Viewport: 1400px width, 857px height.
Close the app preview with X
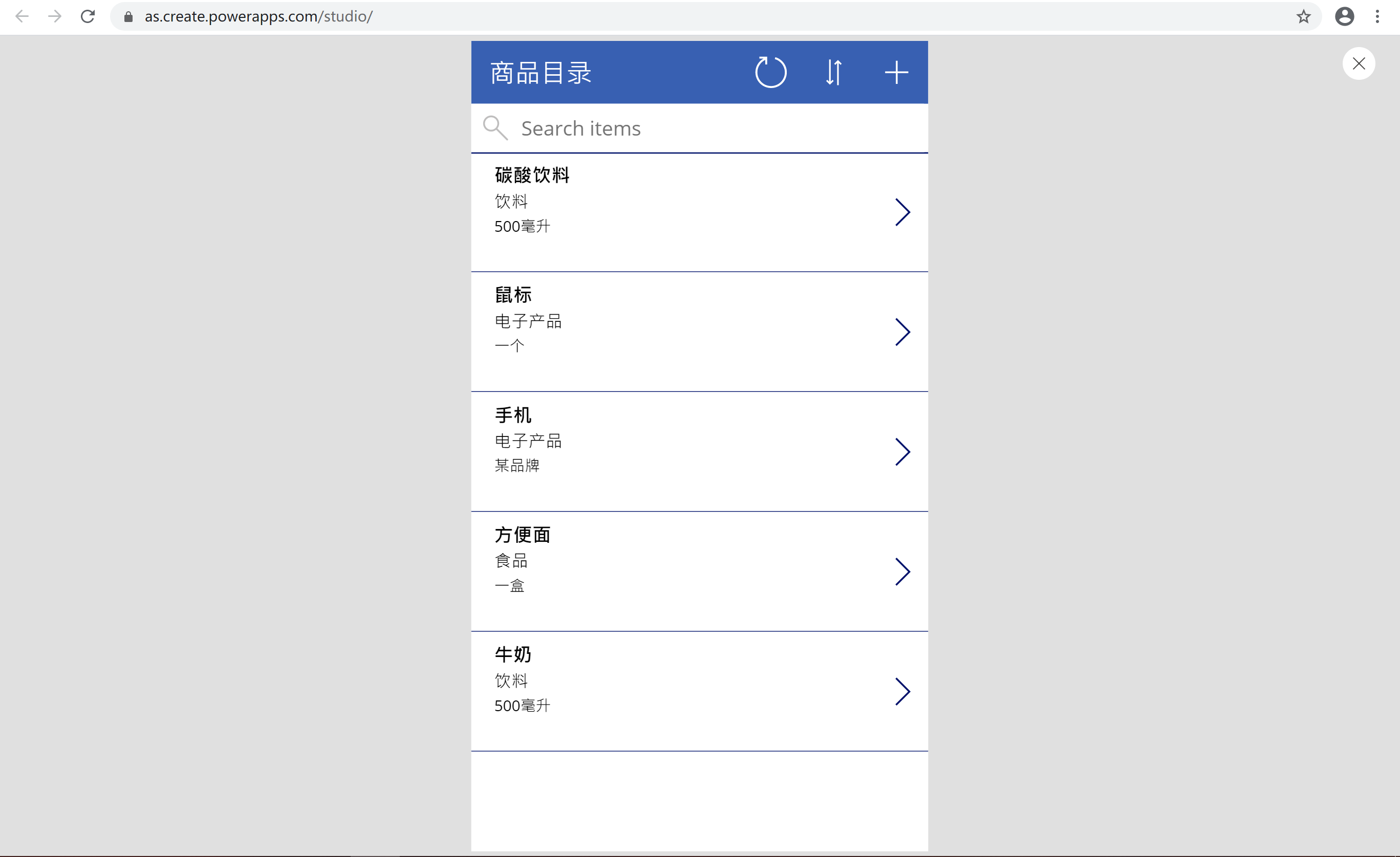pos(1359,63)
